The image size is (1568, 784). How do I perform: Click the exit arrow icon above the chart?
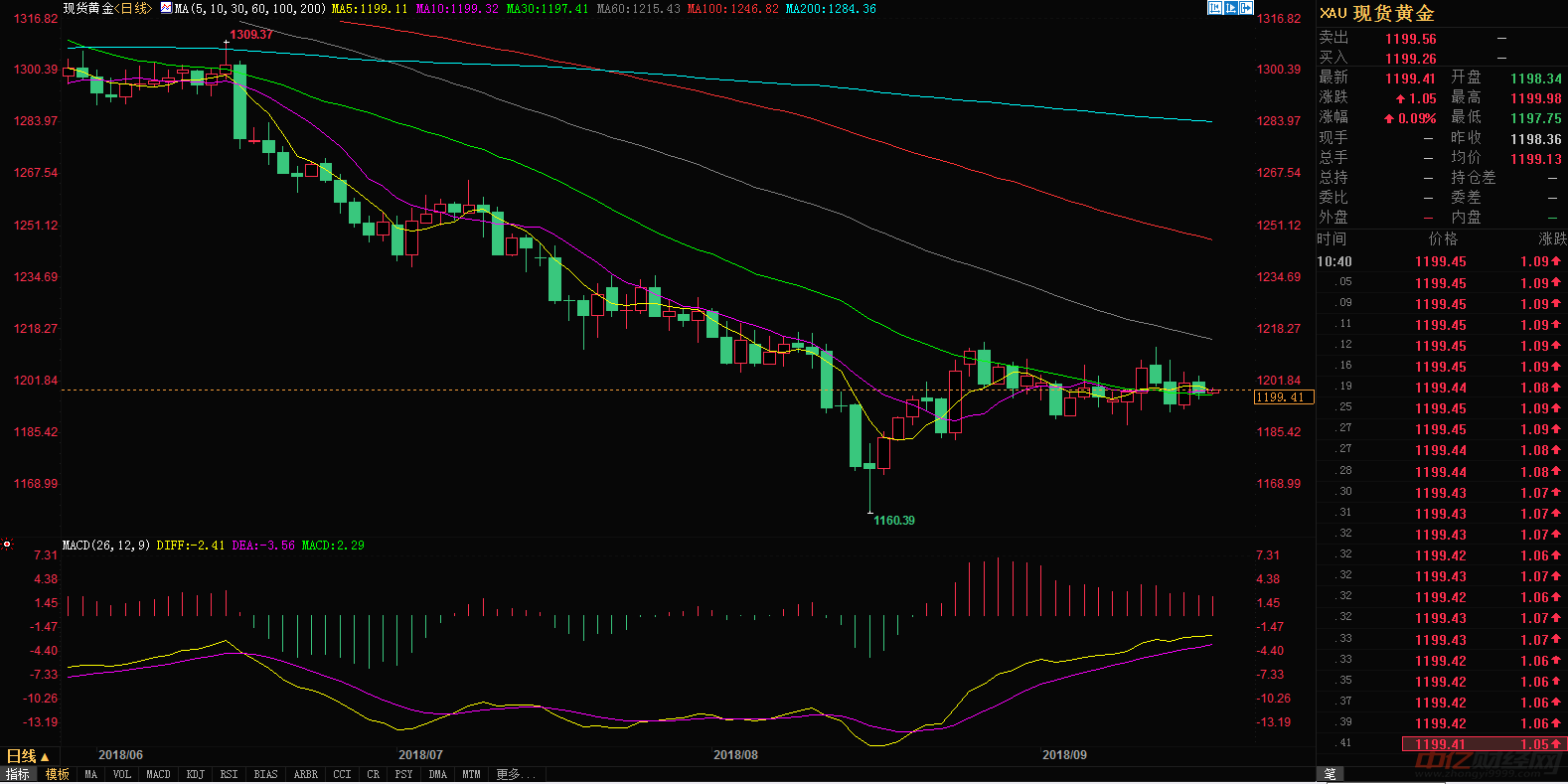(x=1246, y=8)
